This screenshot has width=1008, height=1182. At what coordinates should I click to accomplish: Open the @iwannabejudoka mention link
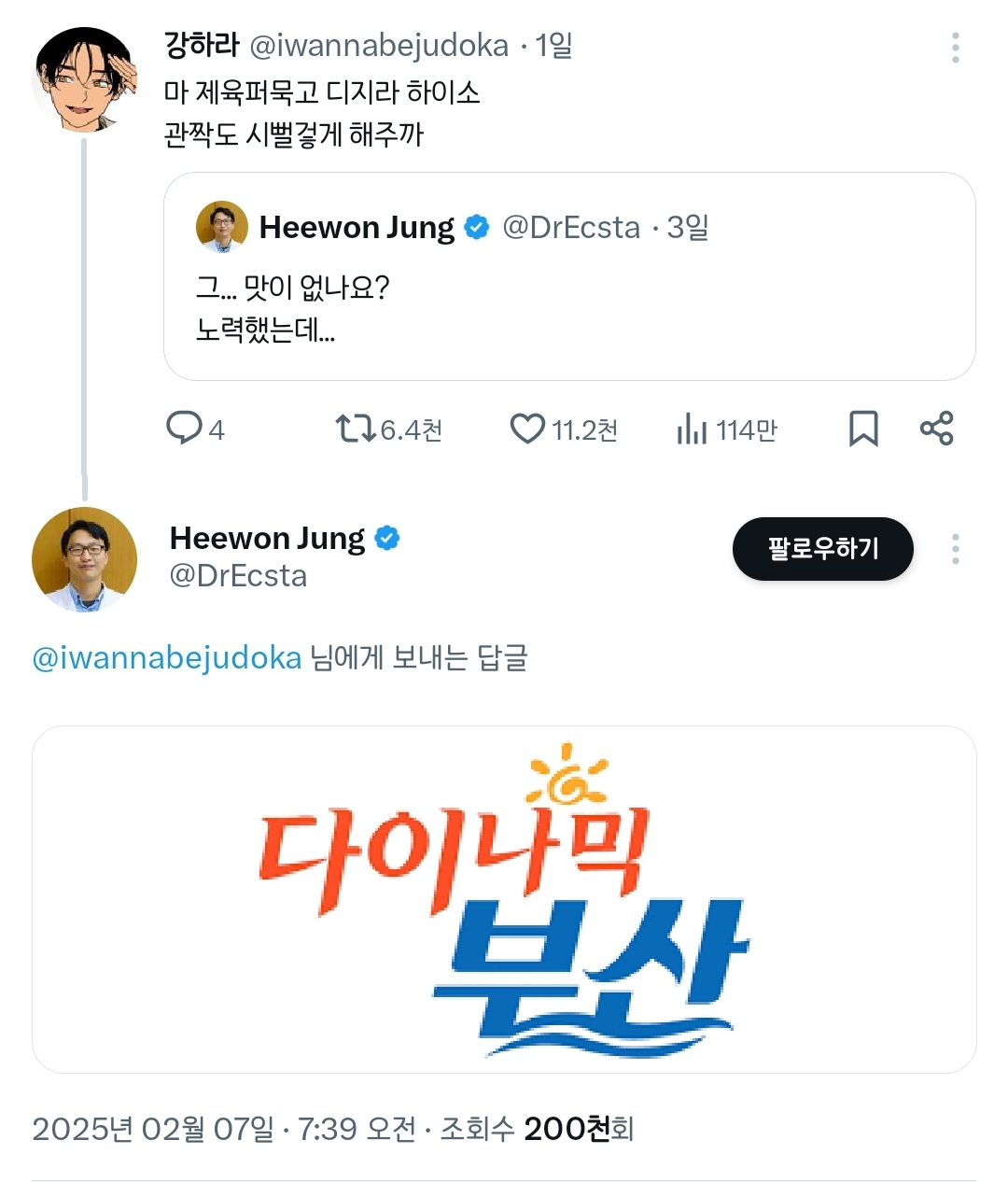(x=167, y=658)
